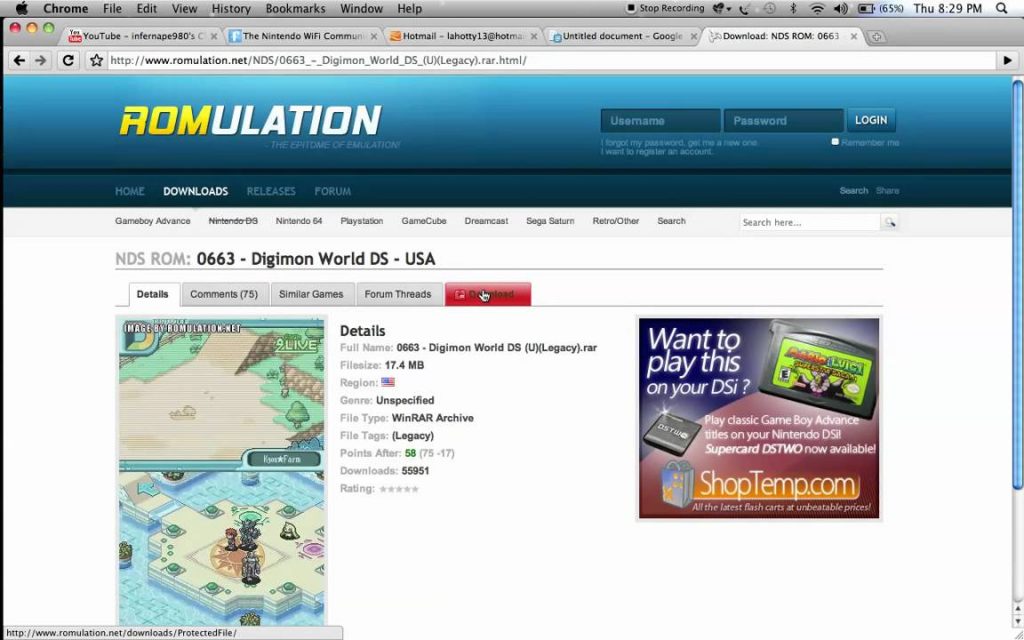Open the Bookmarks menu
The width and height of the screenshot is (1024, 640).
point(295,8)
